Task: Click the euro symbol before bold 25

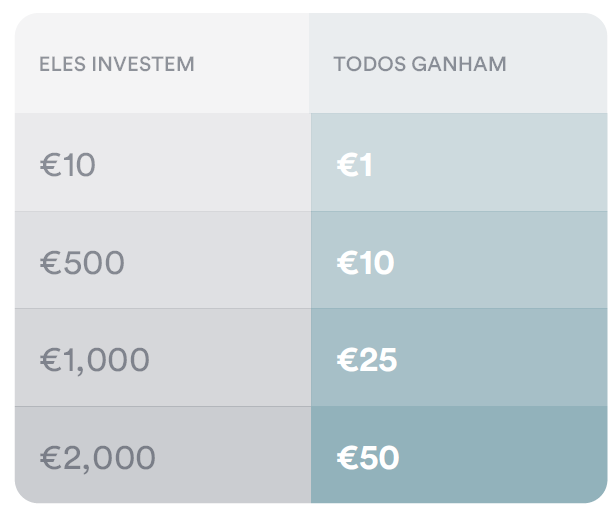Action: 347,360
